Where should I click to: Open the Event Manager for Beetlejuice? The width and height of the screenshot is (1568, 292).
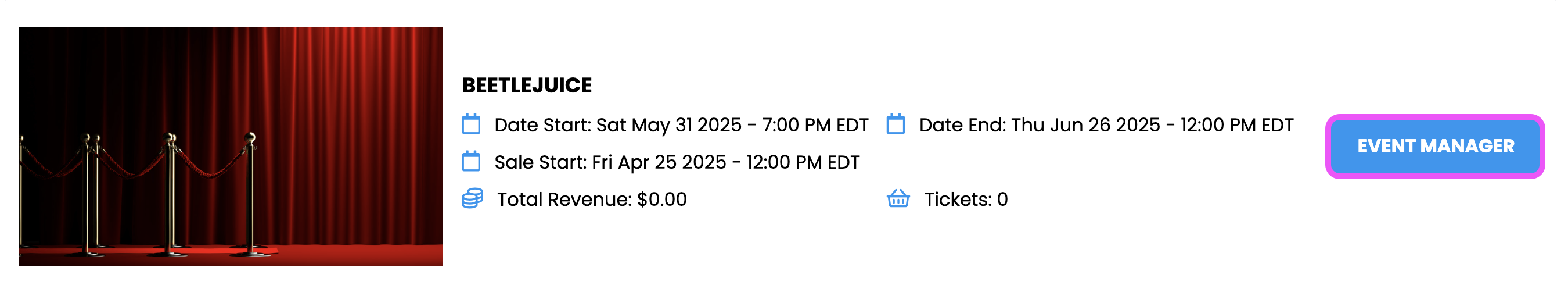[1434, 147]
